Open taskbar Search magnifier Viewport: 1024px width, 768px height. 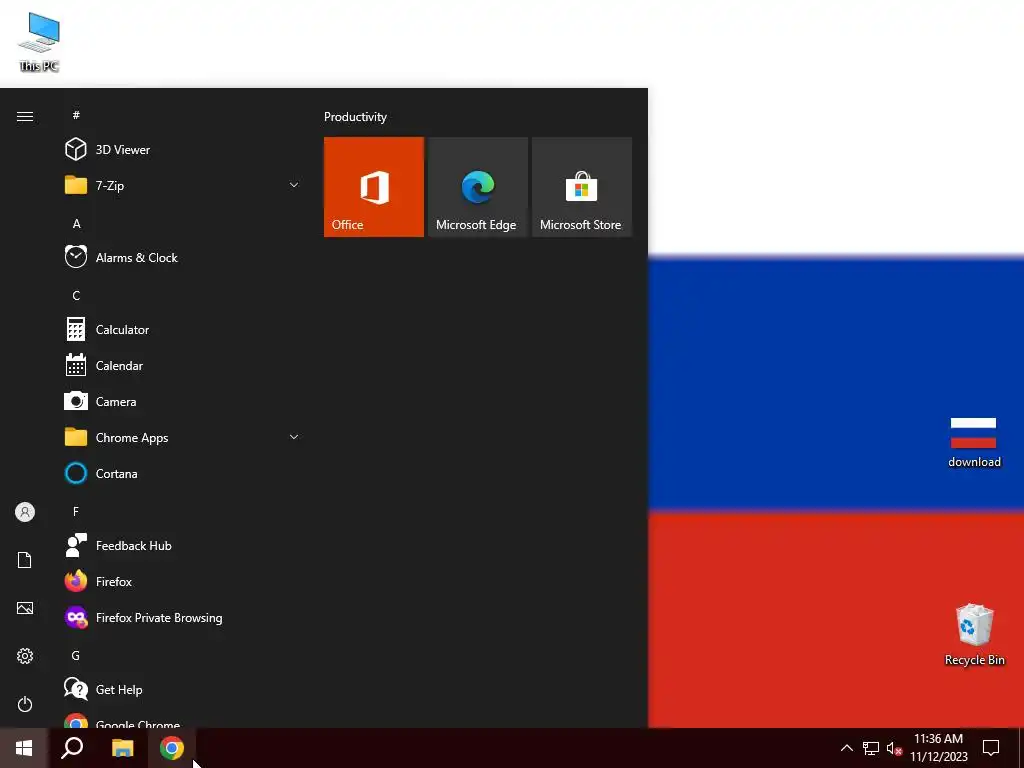tap(72, 748)
